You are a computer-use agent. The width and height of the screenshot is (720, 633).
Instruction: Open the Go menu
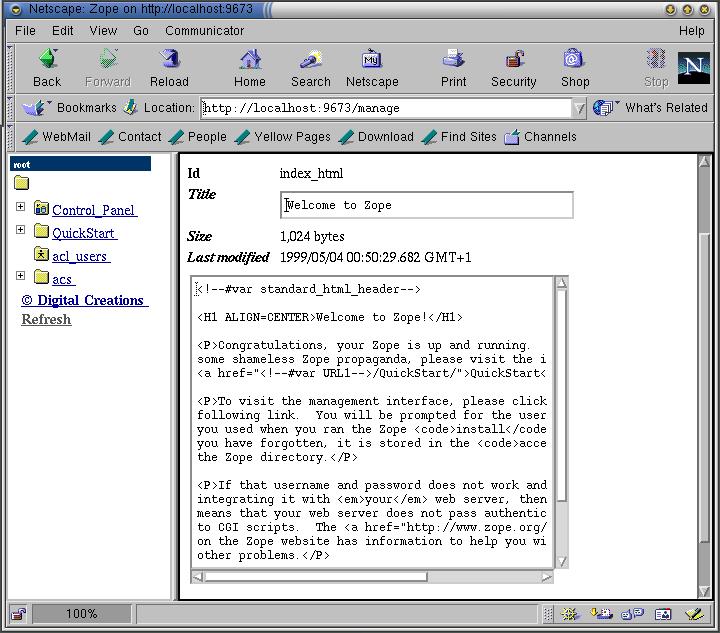(141, 31)
